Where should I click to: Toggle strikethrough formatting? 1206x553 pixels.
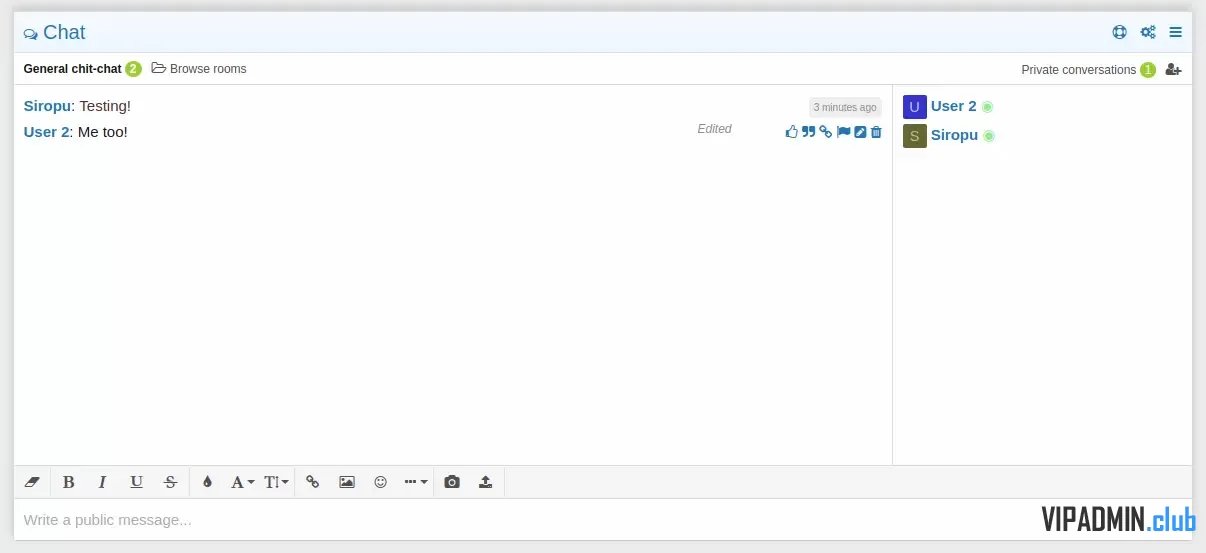point(170,482)
